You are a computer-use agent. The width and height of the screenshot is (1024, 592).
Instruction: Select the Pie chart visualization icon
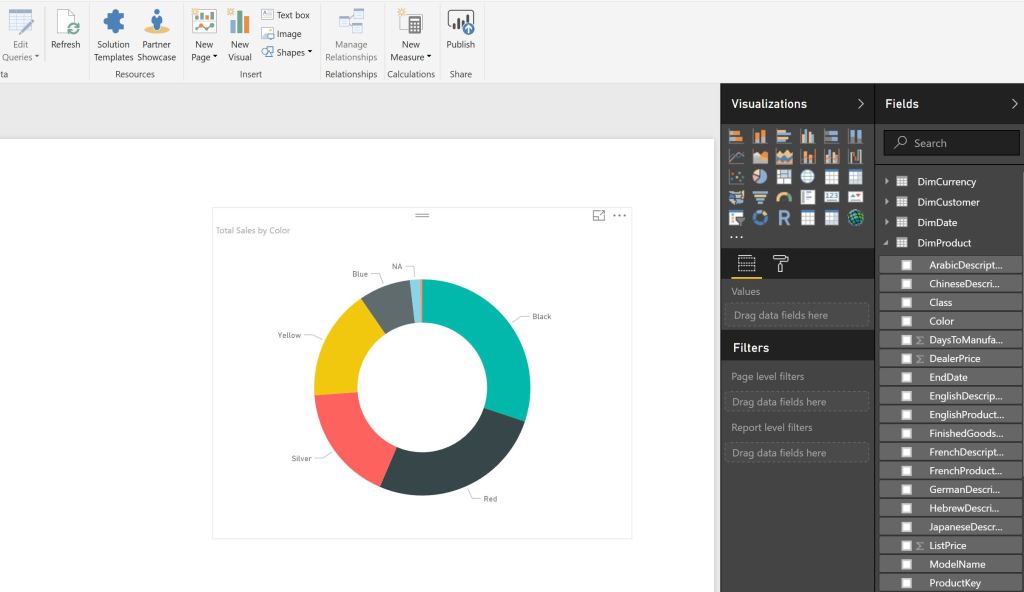coord(760,176)
